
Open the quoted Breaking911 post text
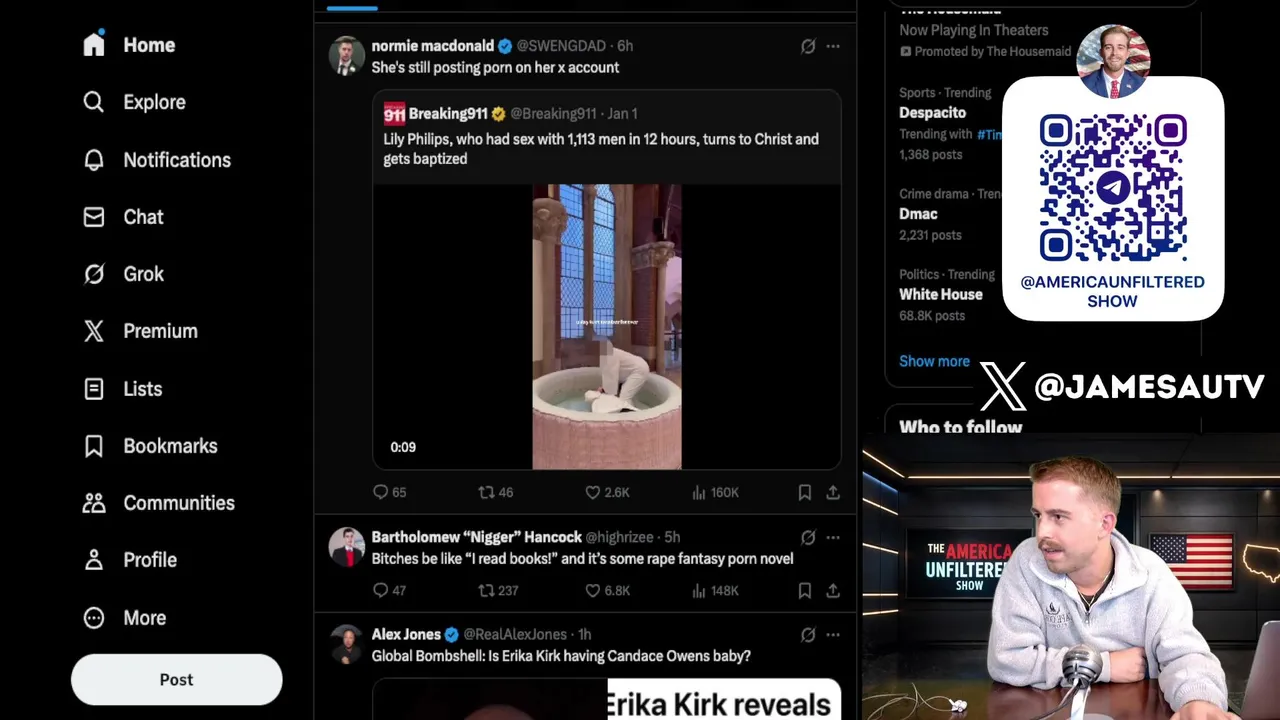pyautogui.click(x=601, y=148)
